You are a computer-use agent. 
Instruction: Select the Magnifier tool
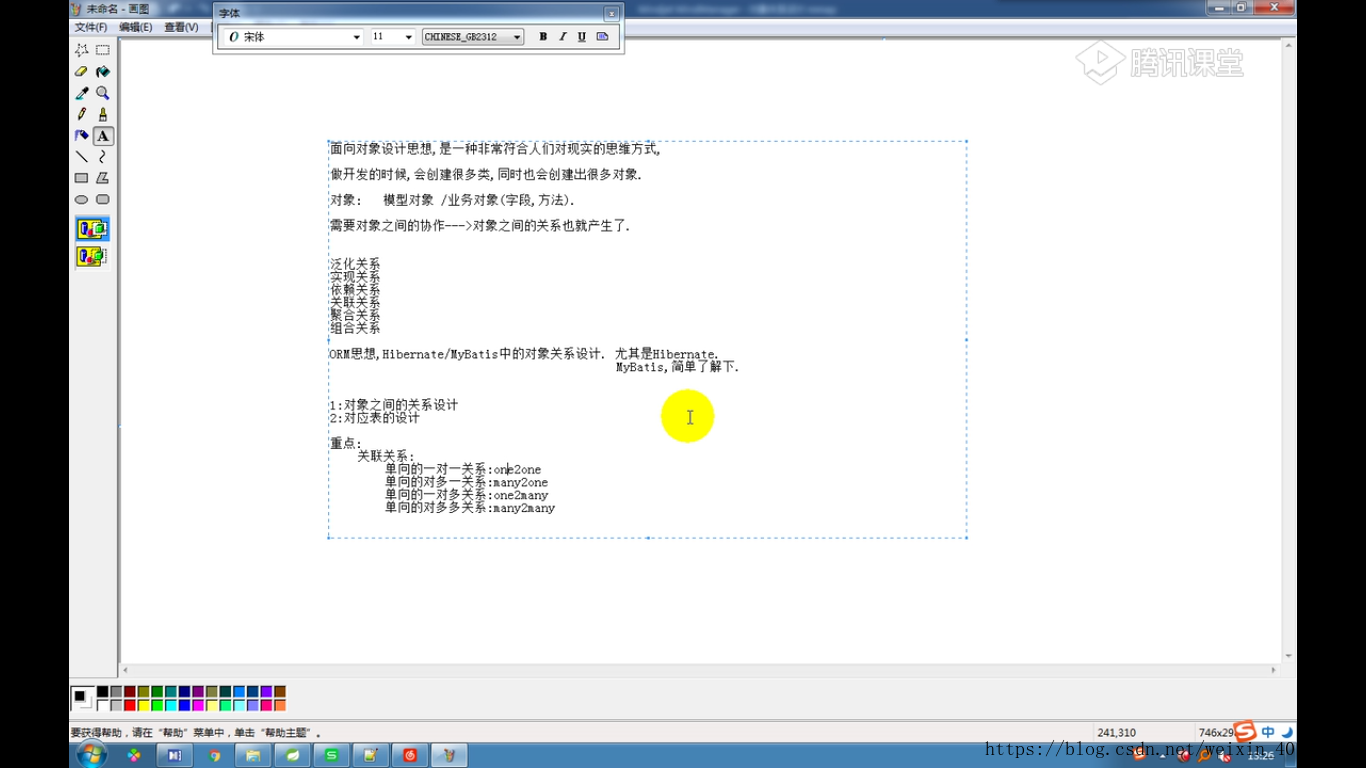click(x=103, y=93)
